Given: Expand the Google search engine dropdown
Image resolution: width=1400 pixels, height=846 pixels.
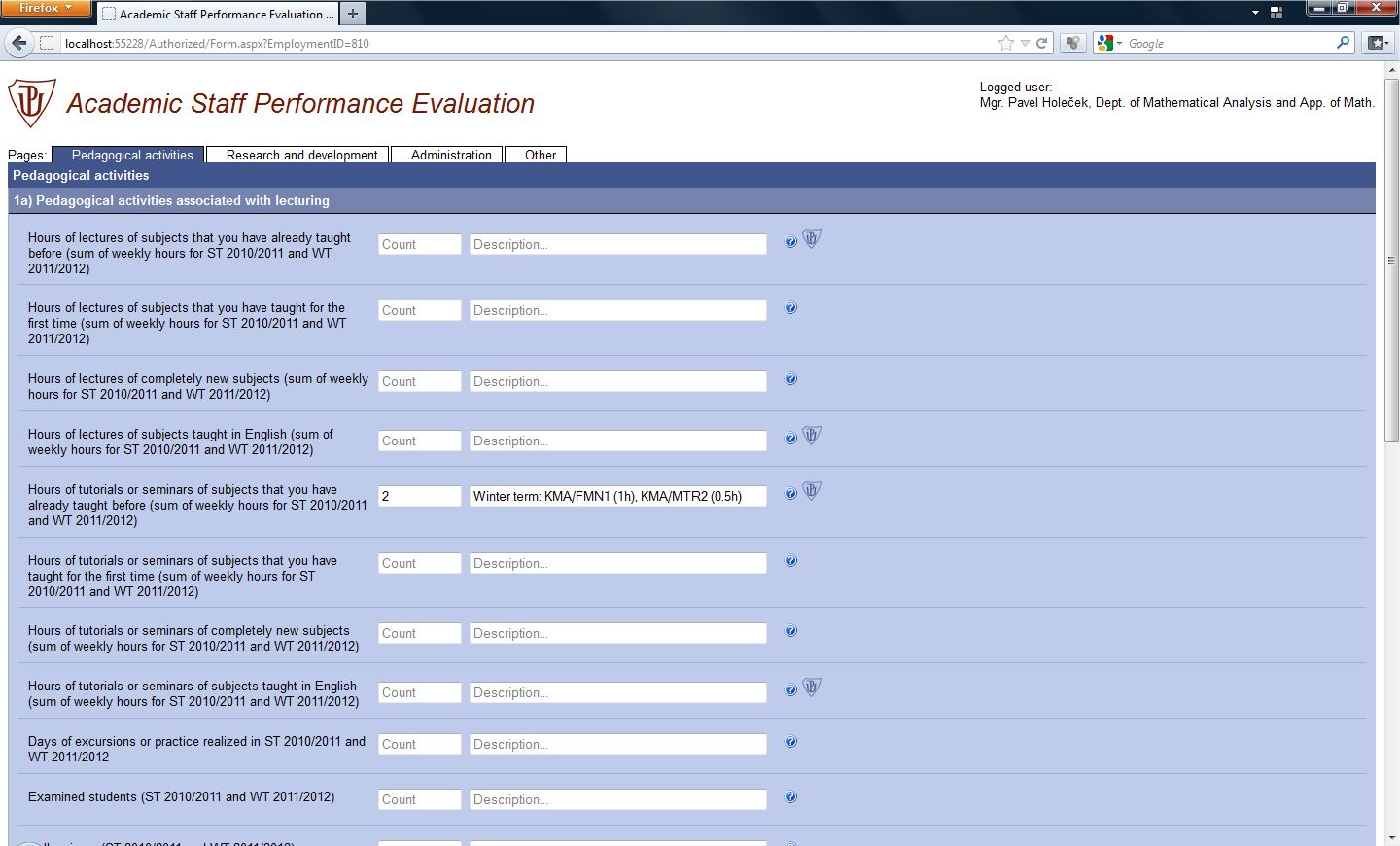Looking at the screenshot, I should [1109, 43].
